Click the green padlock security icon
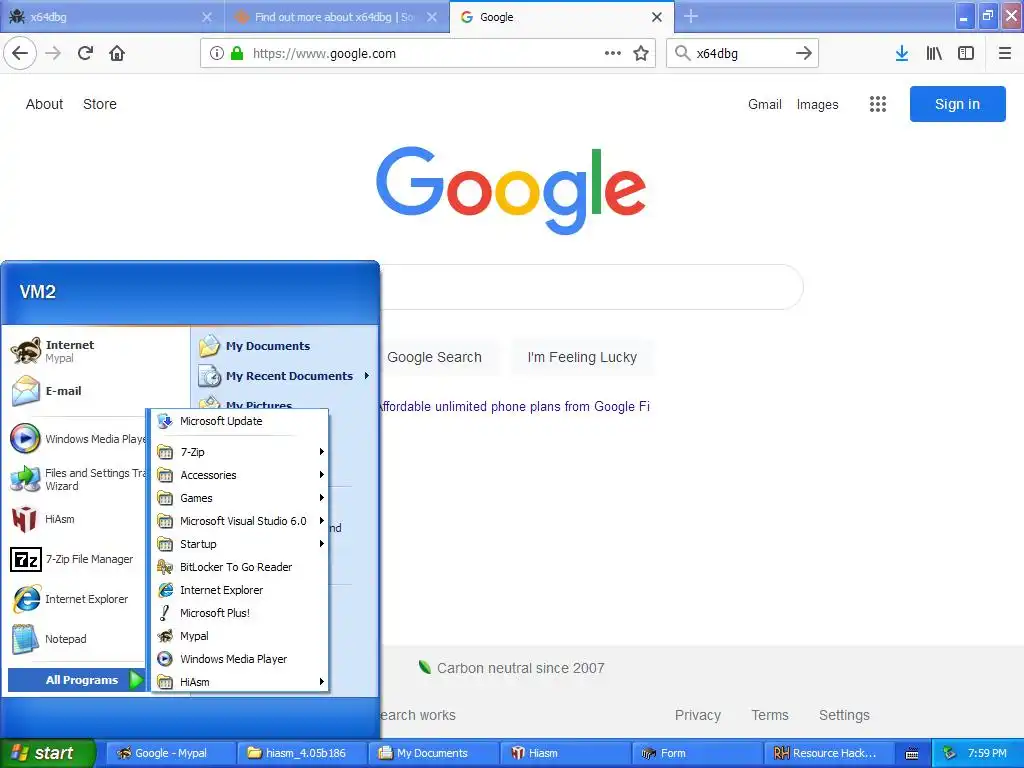This screenshot has width=1024, height=768. (x=237, y=54)
